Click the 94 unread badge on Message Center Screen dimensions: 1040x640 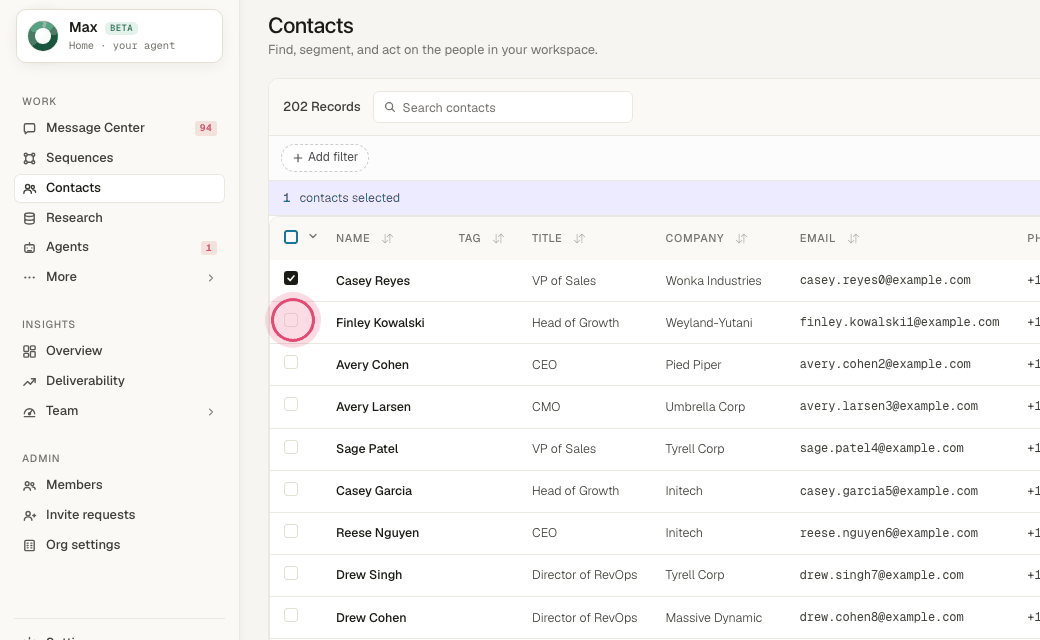coord(206,128)
